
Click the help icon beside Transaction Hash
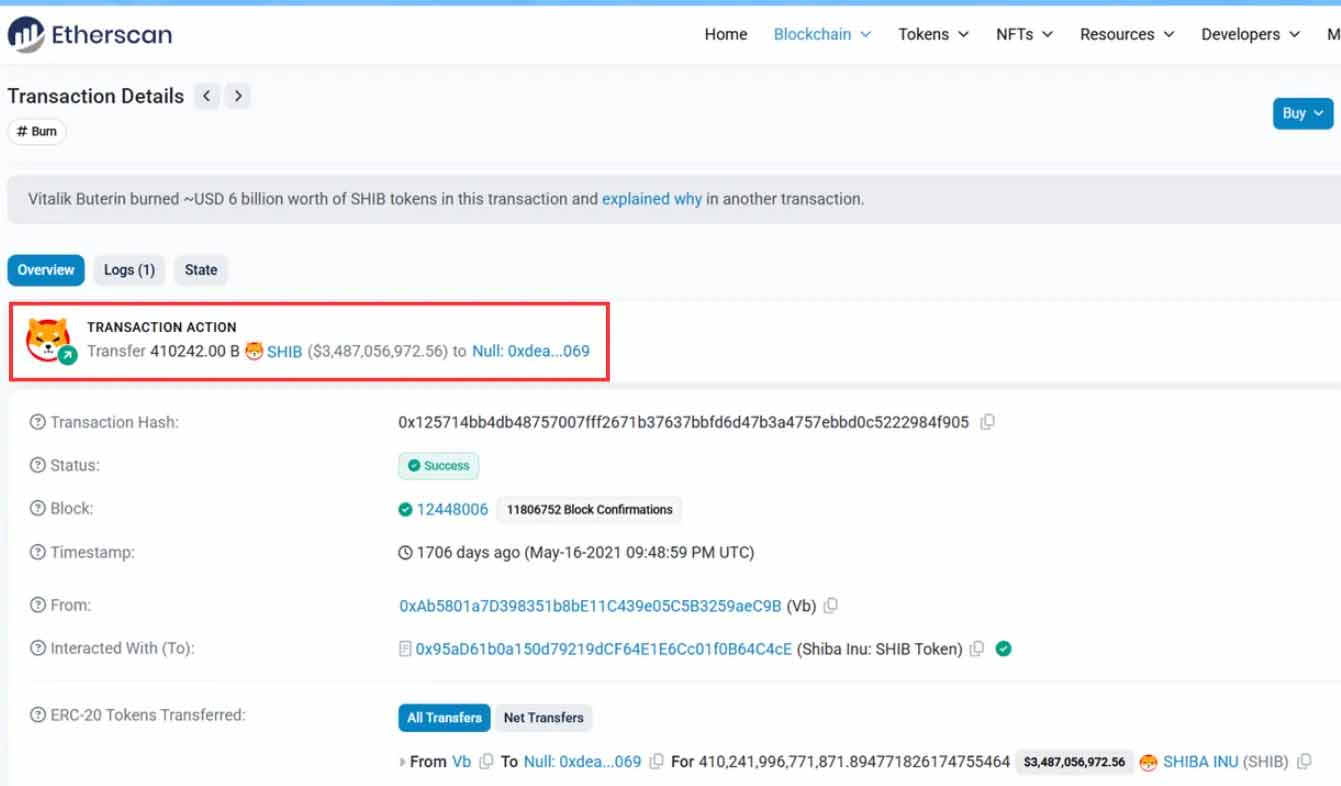38,422
